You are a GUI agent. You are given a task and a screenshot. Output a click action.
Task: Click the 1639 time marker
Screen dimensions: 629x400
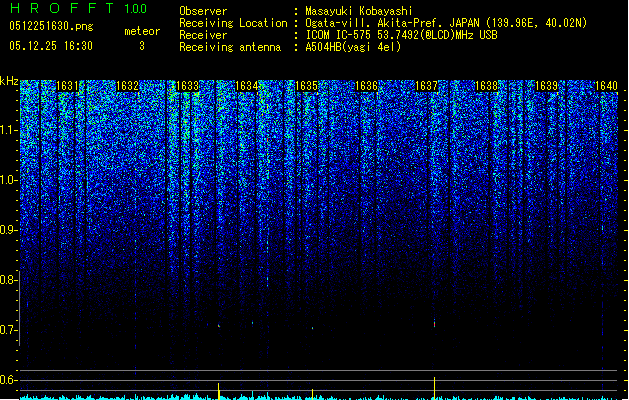point(546,86)
